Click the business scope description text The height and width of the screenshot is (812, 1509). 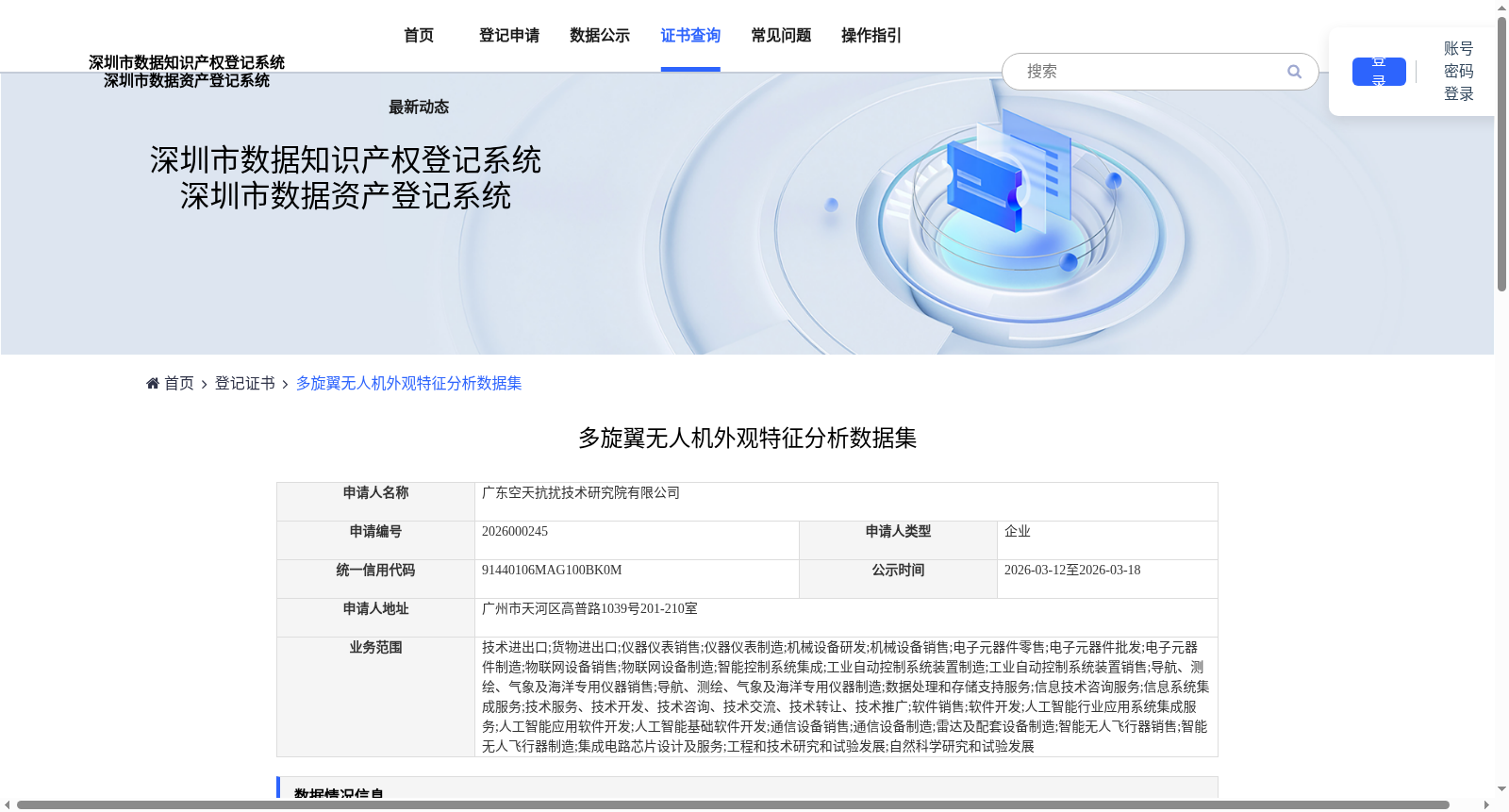point(846,697)
